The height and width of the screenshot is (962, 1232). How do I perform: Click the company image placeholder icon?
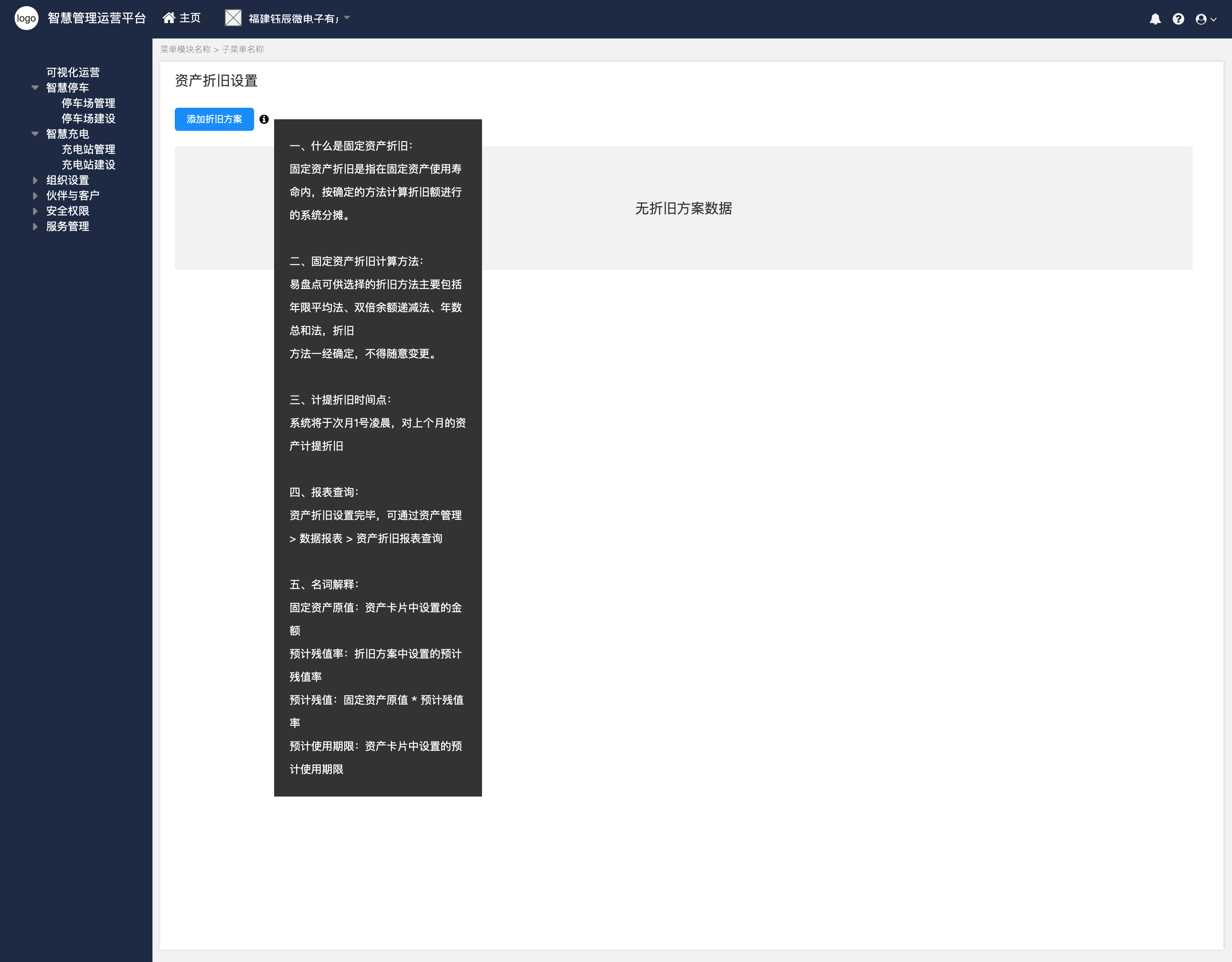point(233,18)
